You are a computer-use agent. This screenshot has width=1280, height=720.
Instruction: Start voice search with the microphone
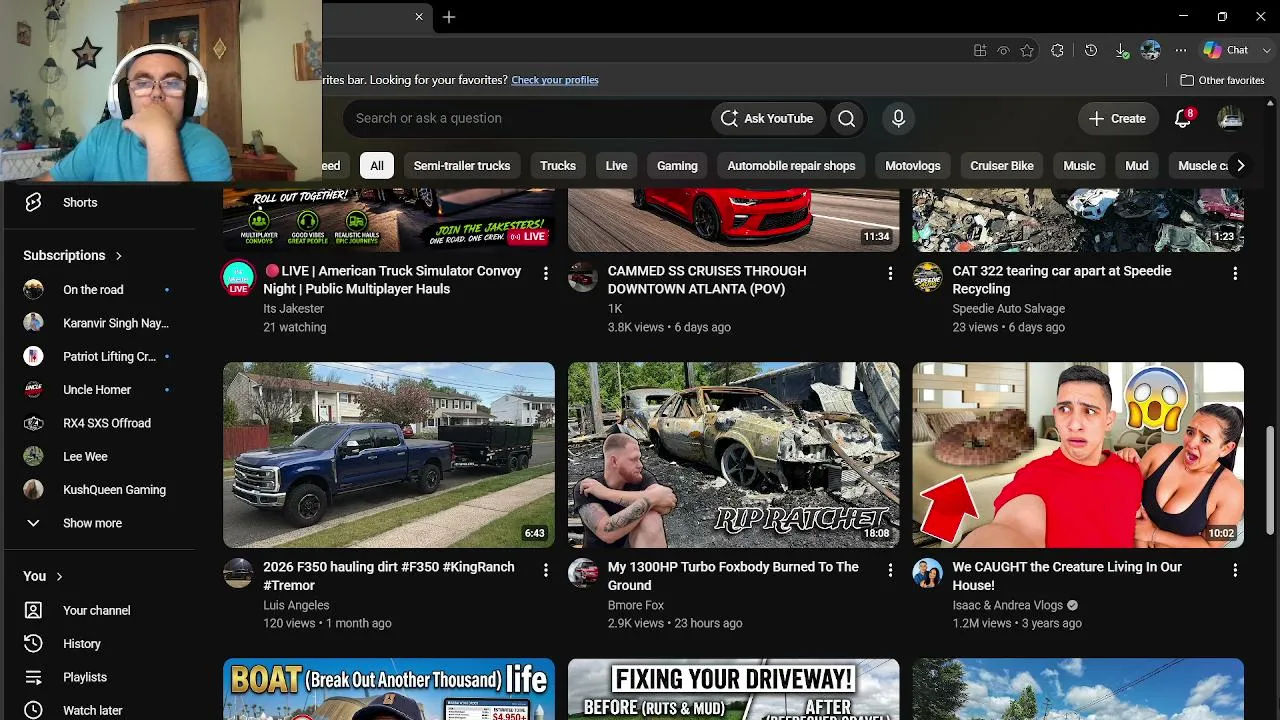click(x=898, y=118)
